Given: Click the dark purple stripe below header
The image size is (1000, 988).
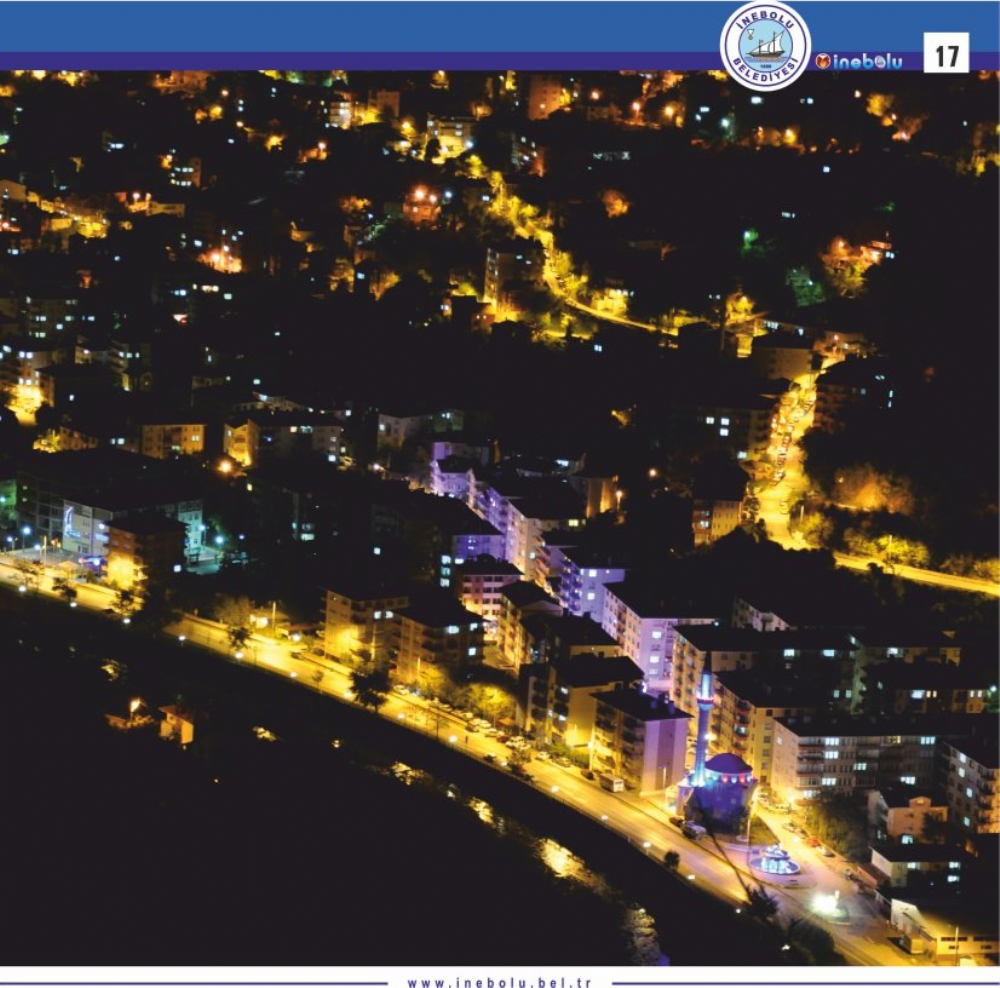Looking at the screenshot, I should click(350, 61).
